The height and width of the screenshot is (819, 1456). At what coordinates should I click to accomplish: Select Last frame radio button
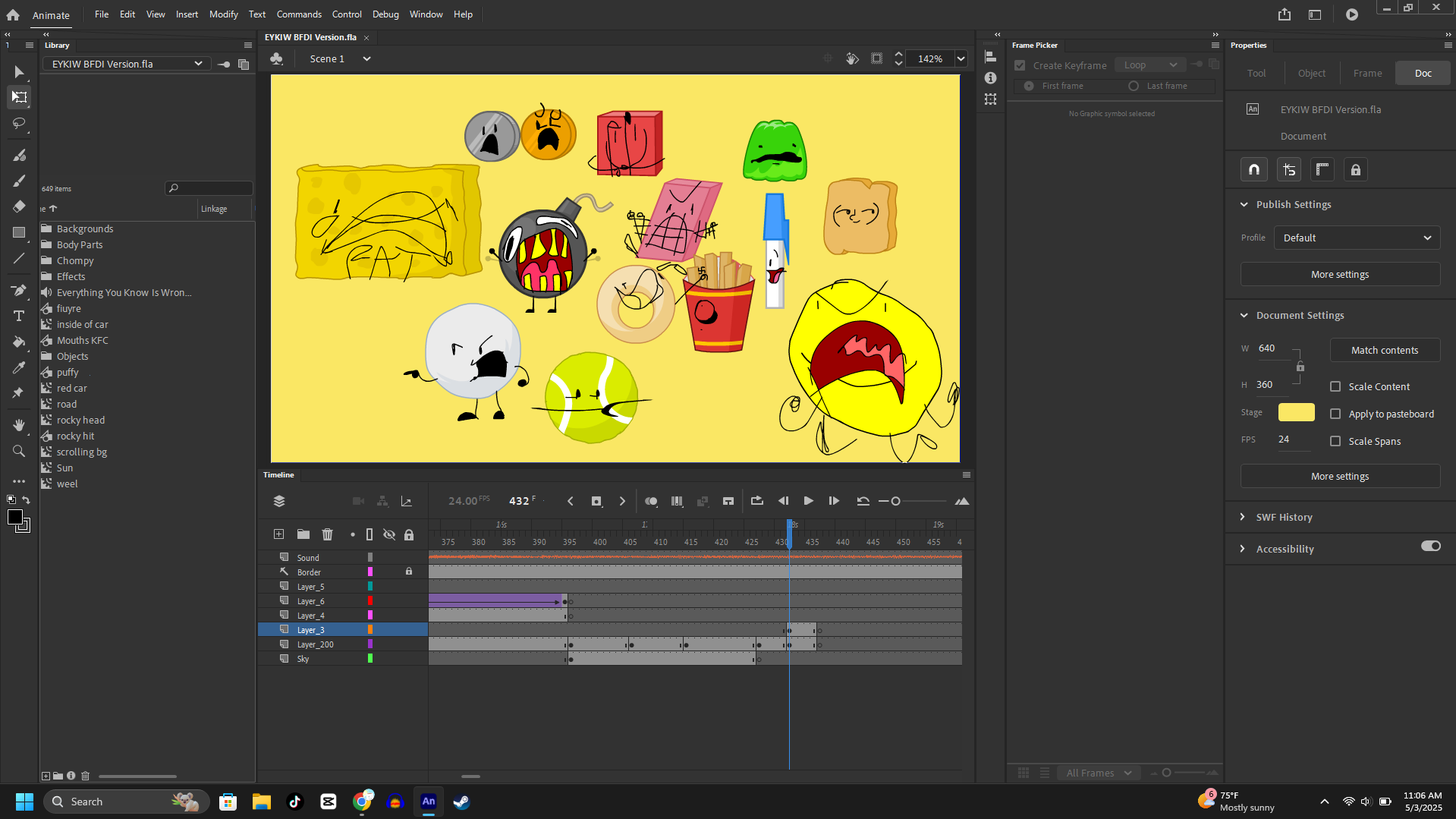[1134, 86]
